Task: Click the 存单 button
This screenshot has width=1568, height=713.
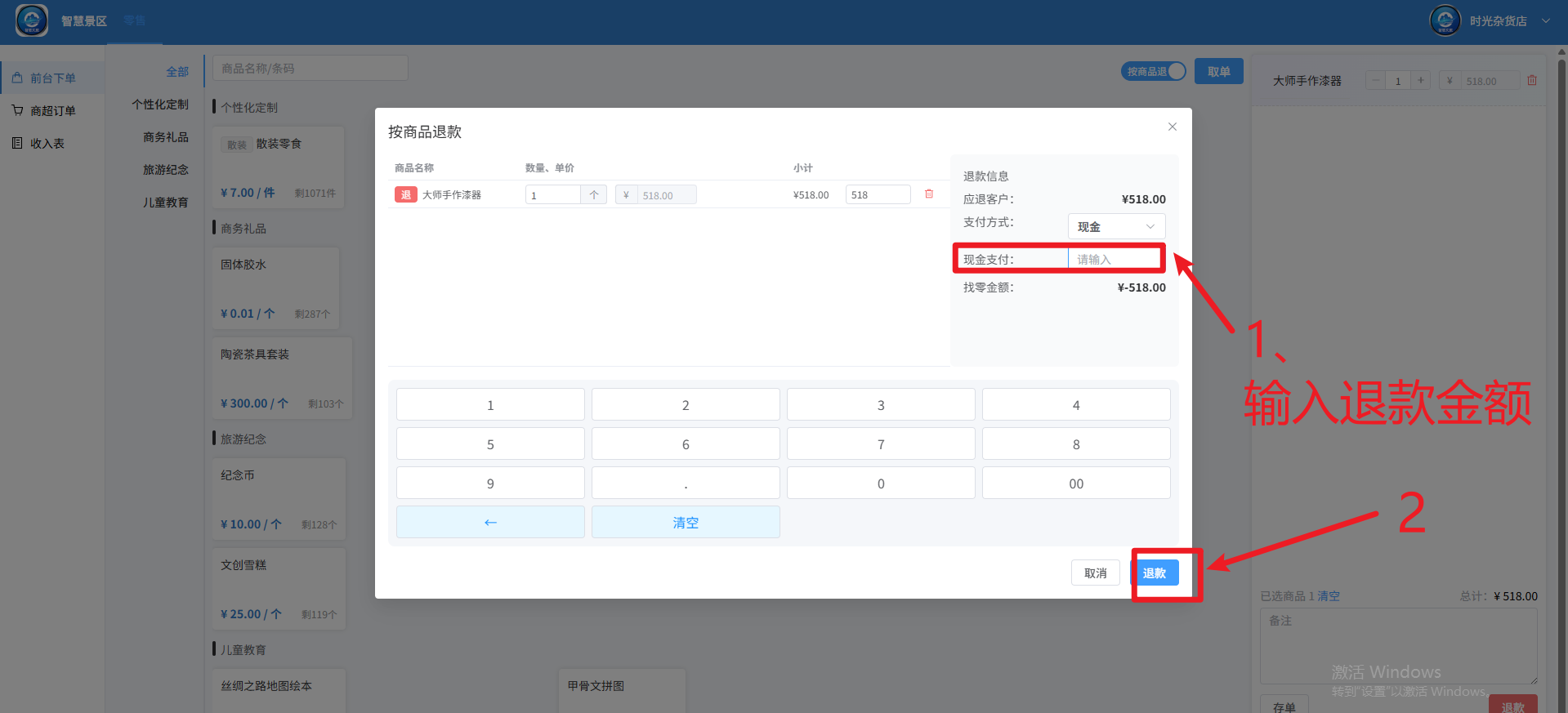Action: pyautogui.click(x=1284, y=706)
